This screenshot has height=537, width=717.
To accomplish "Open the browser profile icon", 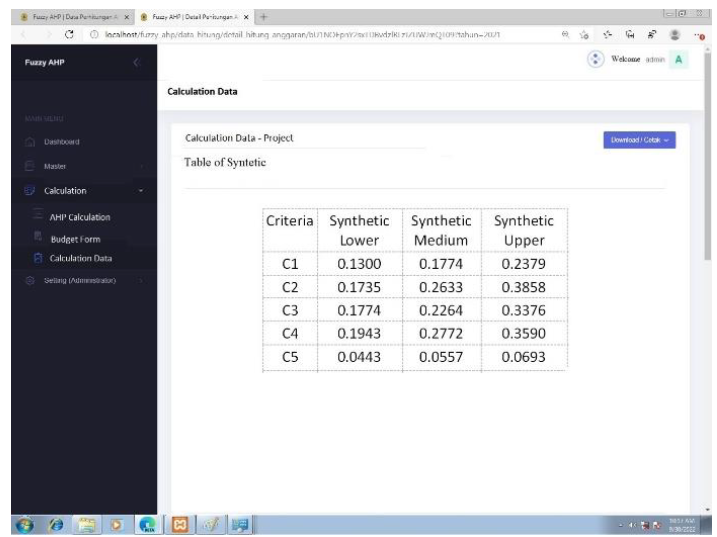I will [x=674, y=35].
